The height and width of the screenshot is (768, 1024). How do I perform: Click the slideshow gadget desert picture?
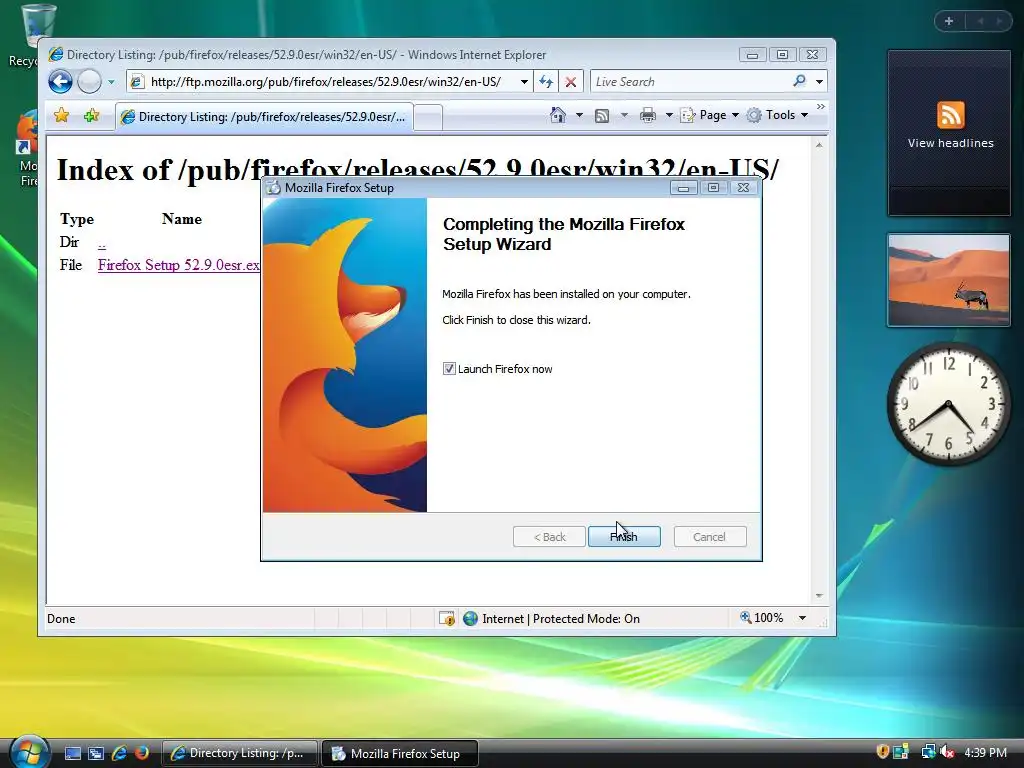click(x=949, y=280)
